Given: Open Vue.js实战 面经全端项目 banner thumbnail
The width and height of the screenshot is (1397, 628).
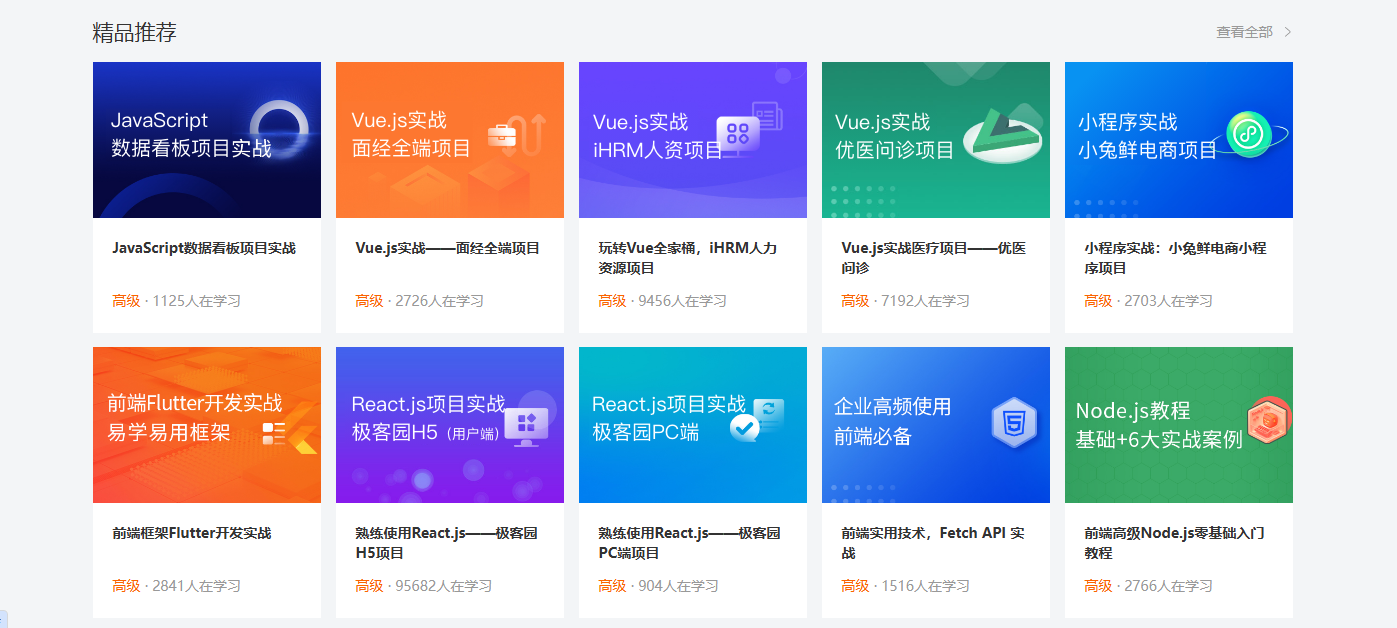Looking at the screenshot, I should click(x=450, y=140).
